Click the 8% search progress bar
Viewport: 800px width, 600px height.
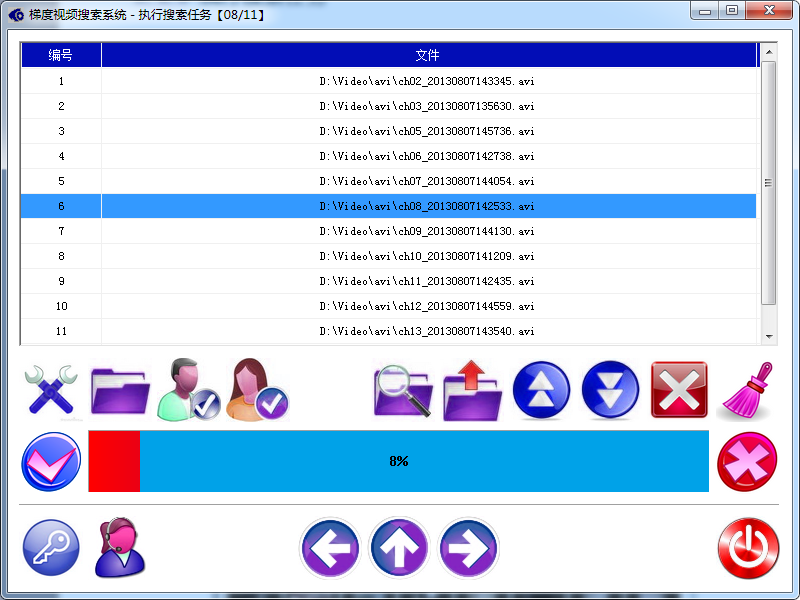398,461
